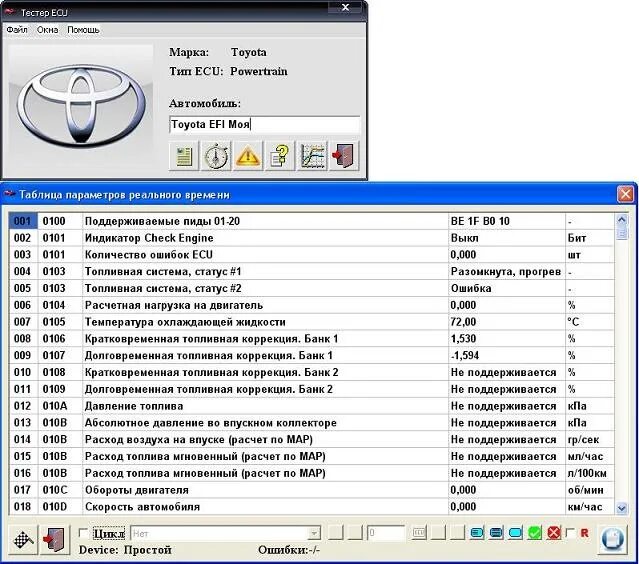Open the Нет combo box dropdown
Viewport: 639px width, 564px height.
[x=314, y=533]
